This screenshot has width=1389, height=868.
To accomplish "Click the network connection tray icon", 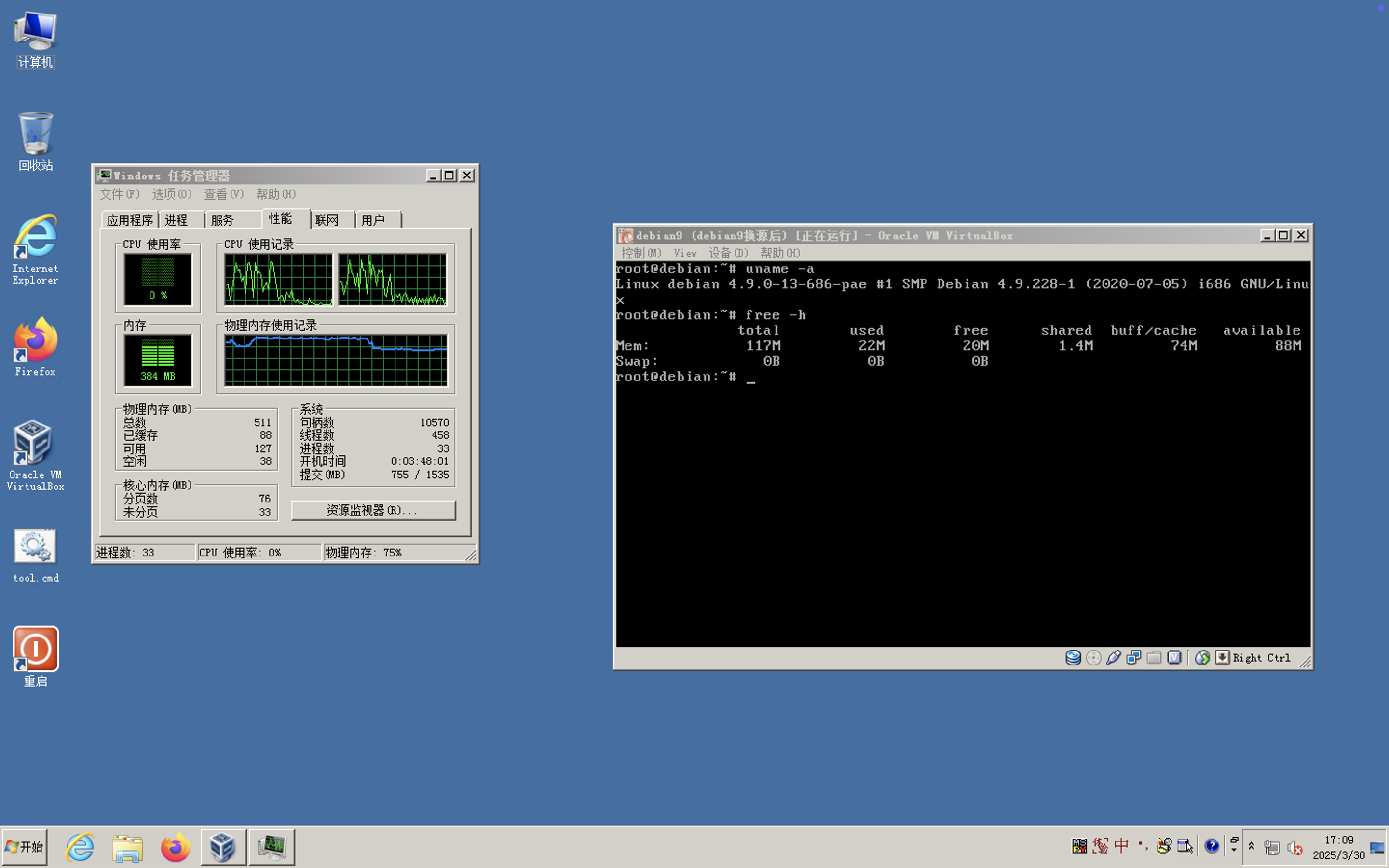I will [1272, 847].
